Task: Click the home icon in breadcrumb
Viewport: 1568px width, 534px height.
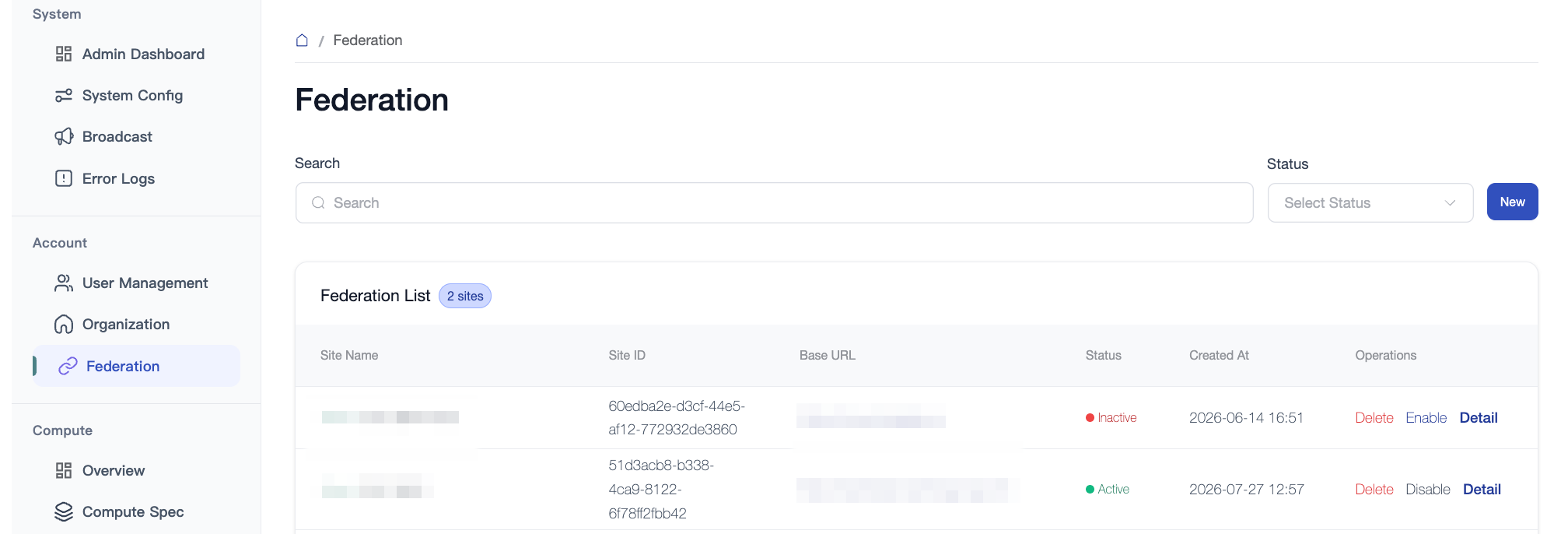Action: (302, 40)
